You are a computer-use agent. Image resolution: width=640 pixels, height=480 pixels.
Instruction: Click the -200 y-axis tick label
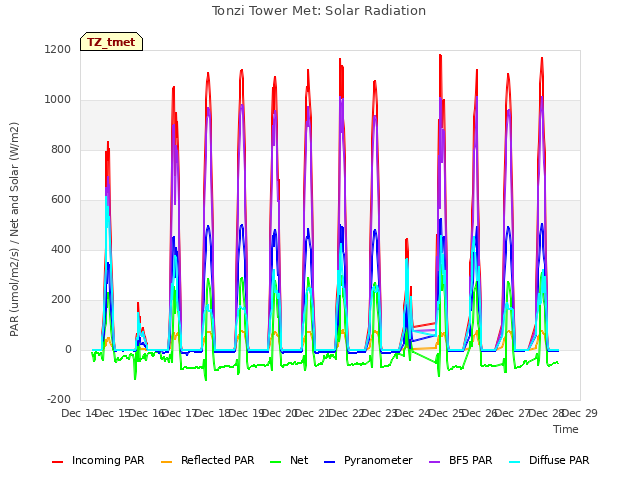pyautogui.click(x=59, y=399)
